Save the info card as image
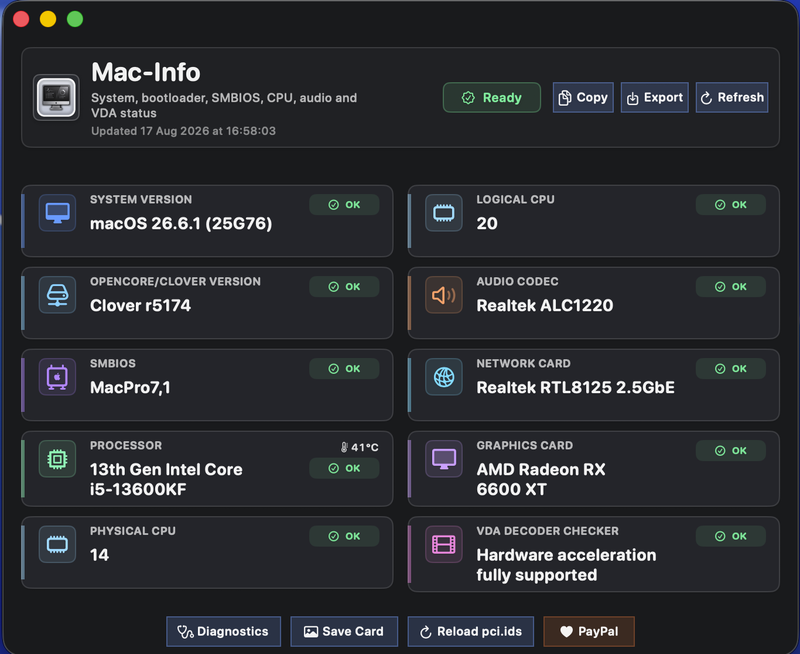 click(344, 632)
